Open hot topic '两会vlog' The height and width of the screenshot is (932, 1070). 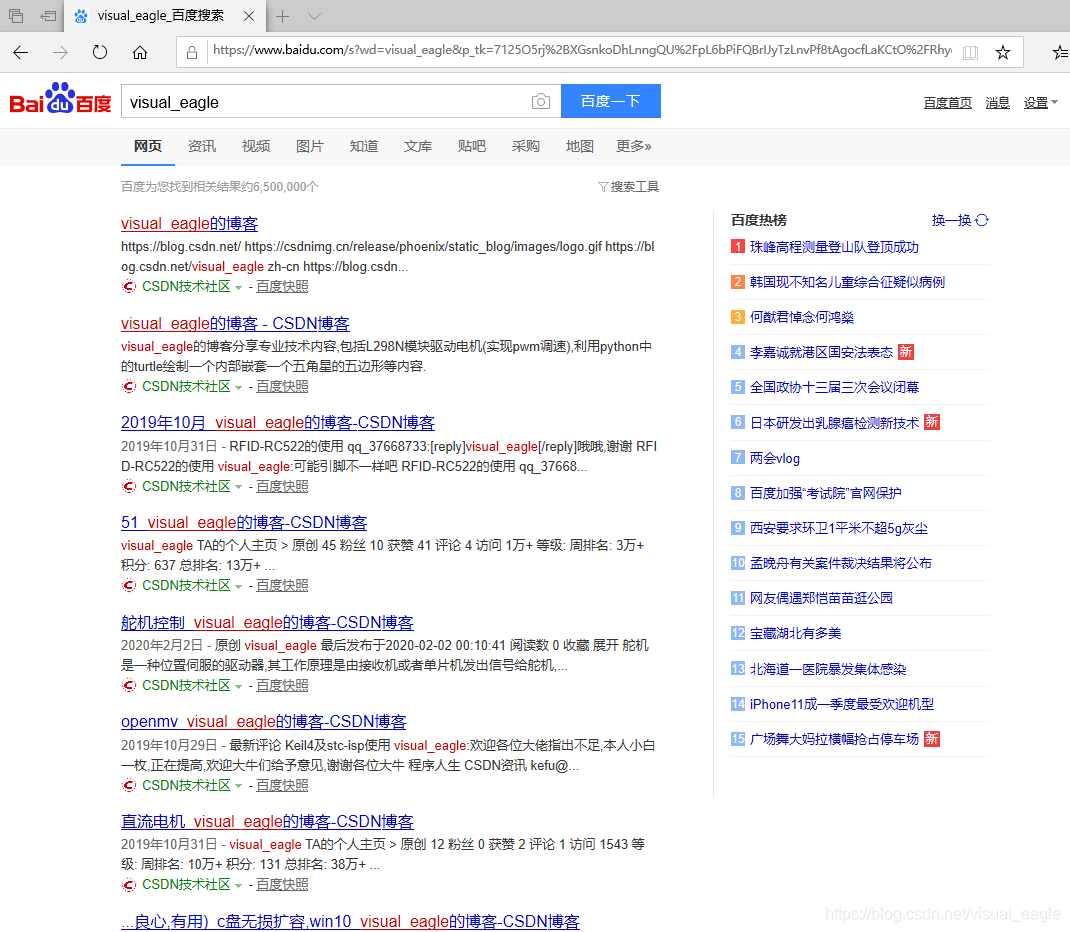(775, 458)
